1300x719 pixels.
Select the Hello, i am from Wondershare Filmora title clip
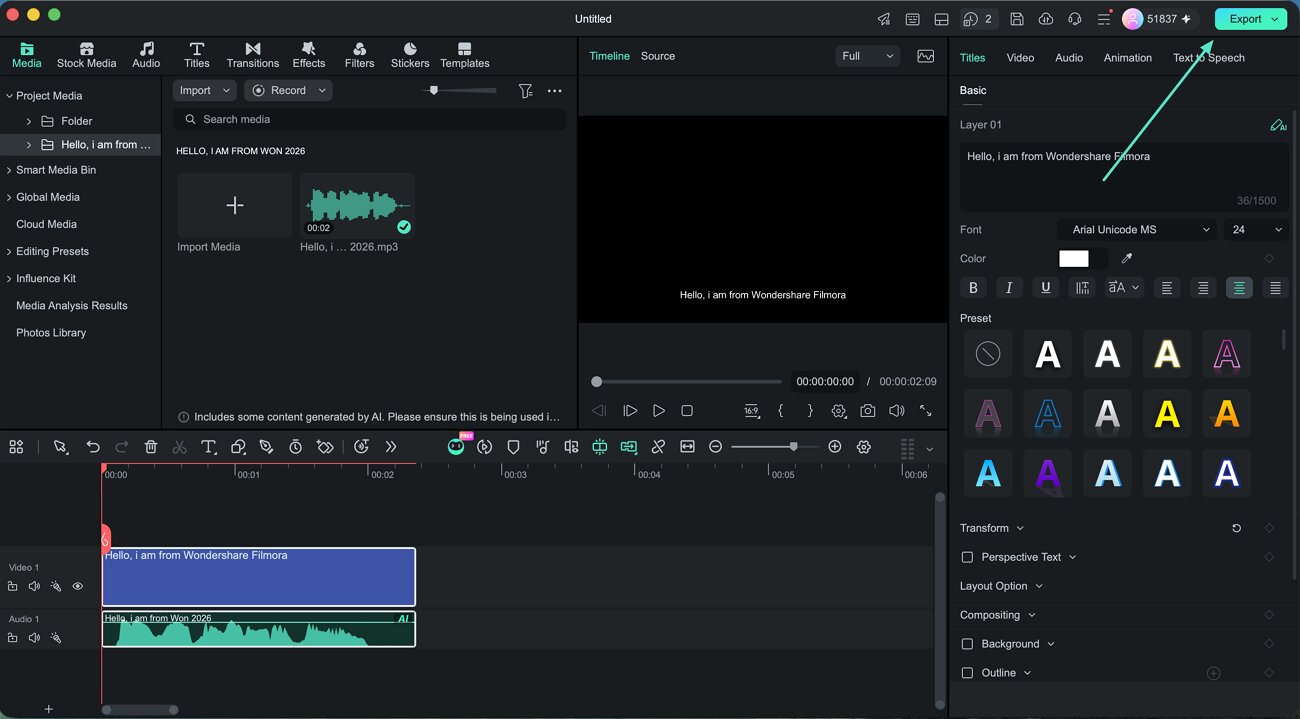pos(258,577)
